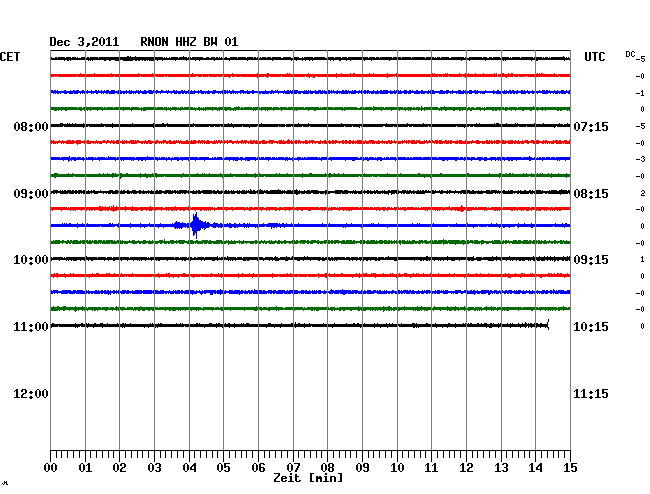The width and height of the screenshot is (650, 494).
Task: Click the end marker of the last black trace
Action: (x=548, y=325)
